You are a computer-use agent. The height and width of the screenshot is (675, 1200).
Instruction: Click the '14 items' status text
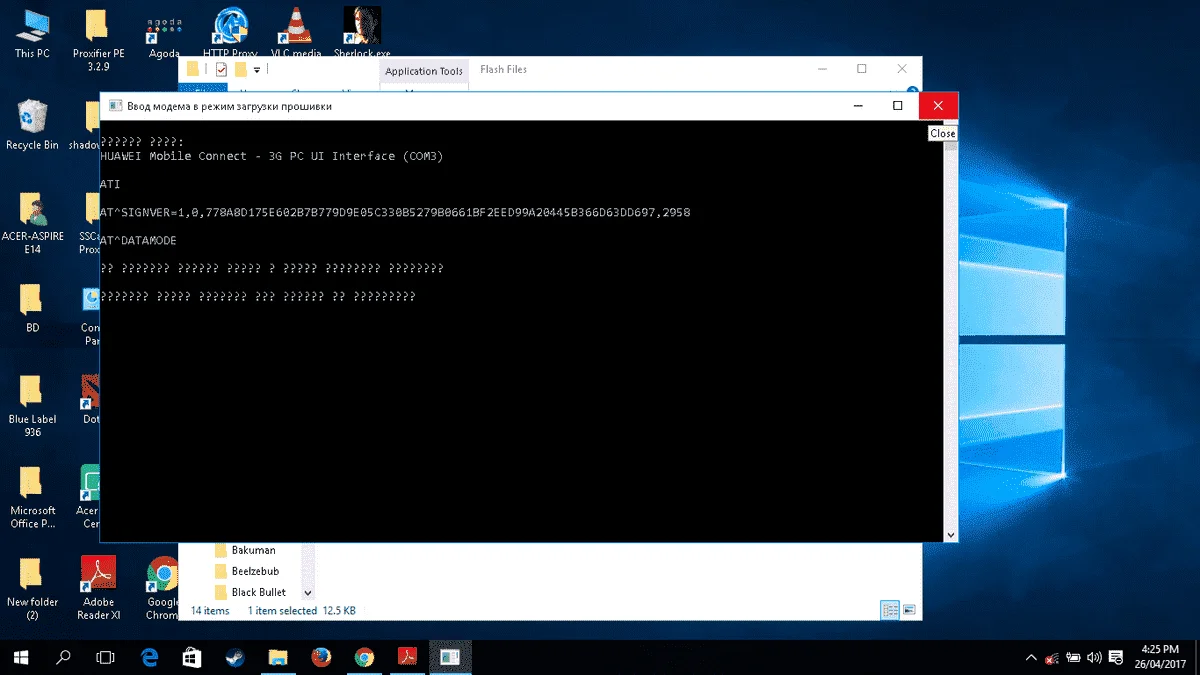[210, 610]
